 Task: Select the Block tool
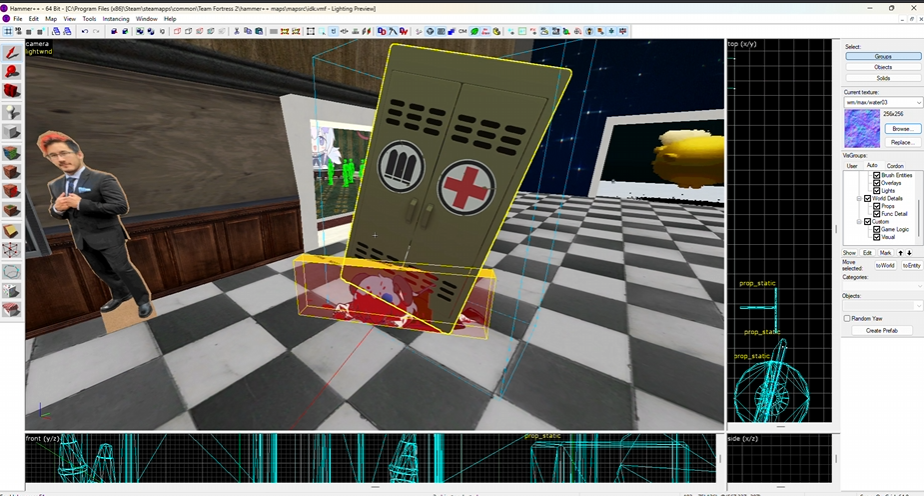(12, 132)
